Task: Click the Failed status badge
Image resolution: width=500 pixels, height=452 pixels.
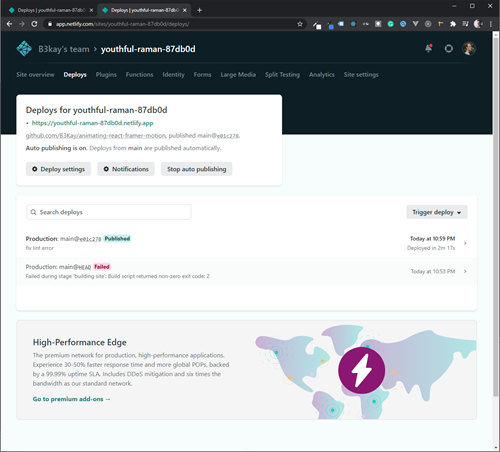Action: (x=102, y=267)
